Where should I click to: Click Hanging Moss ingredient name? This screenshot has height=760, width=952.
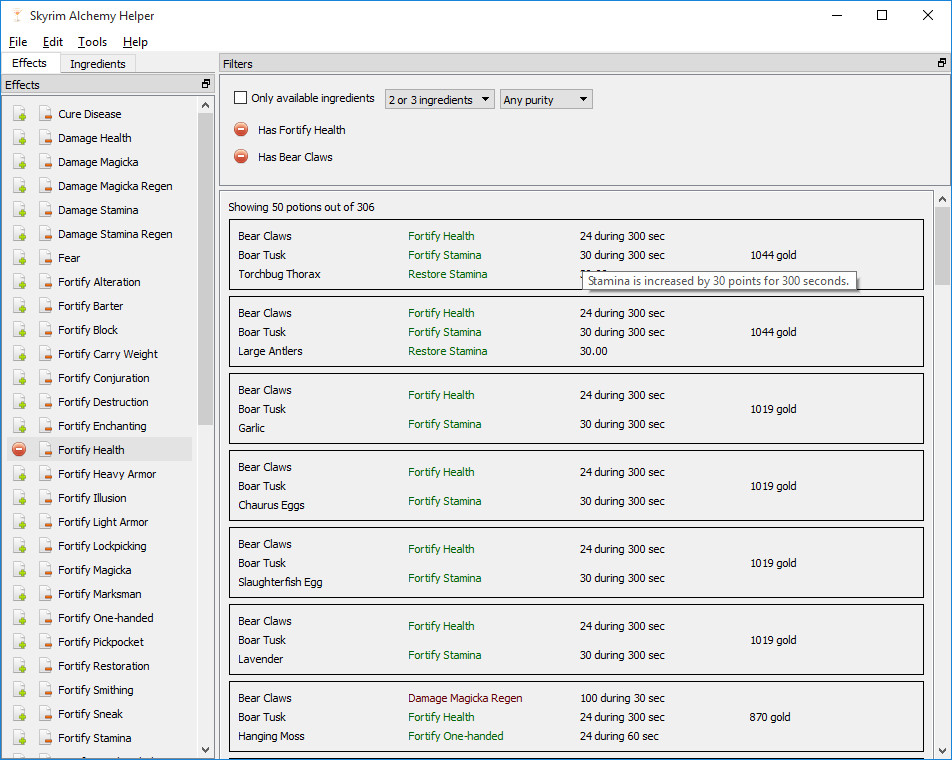pyautogui.click(x=271, y=736)
